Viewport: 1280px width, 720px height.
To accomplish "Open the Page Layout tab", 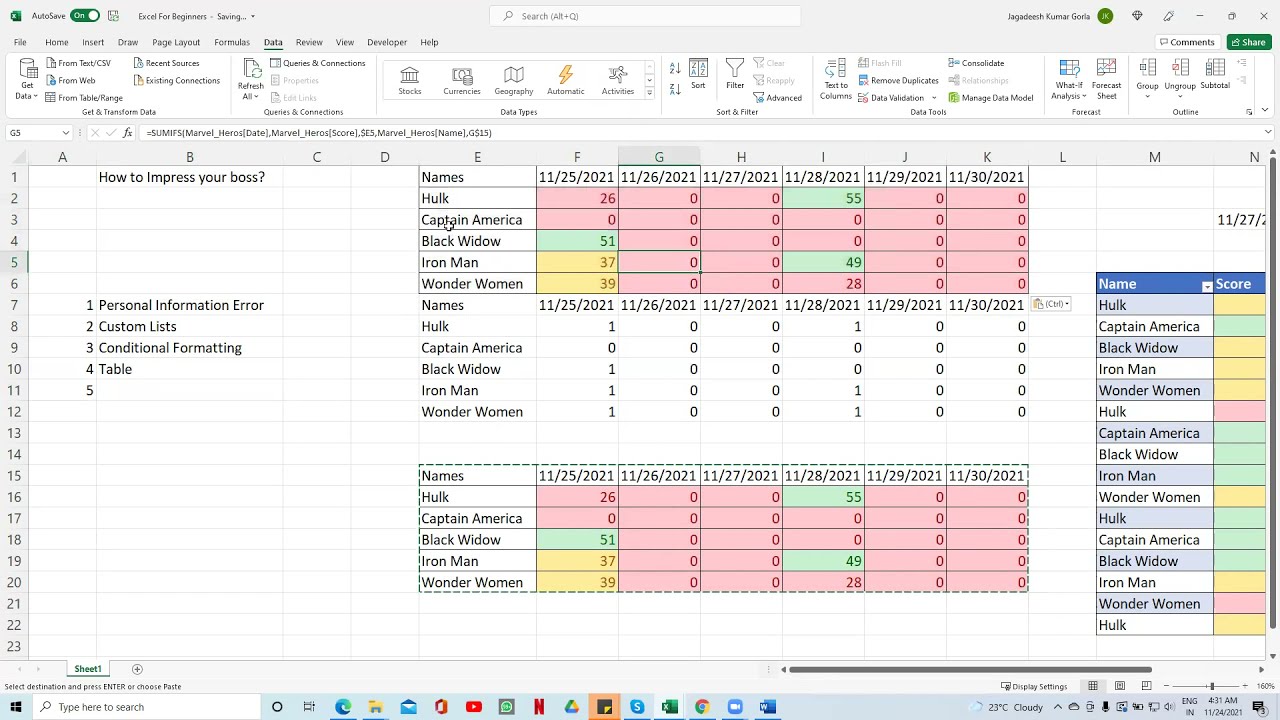I will tap(176, 42).
